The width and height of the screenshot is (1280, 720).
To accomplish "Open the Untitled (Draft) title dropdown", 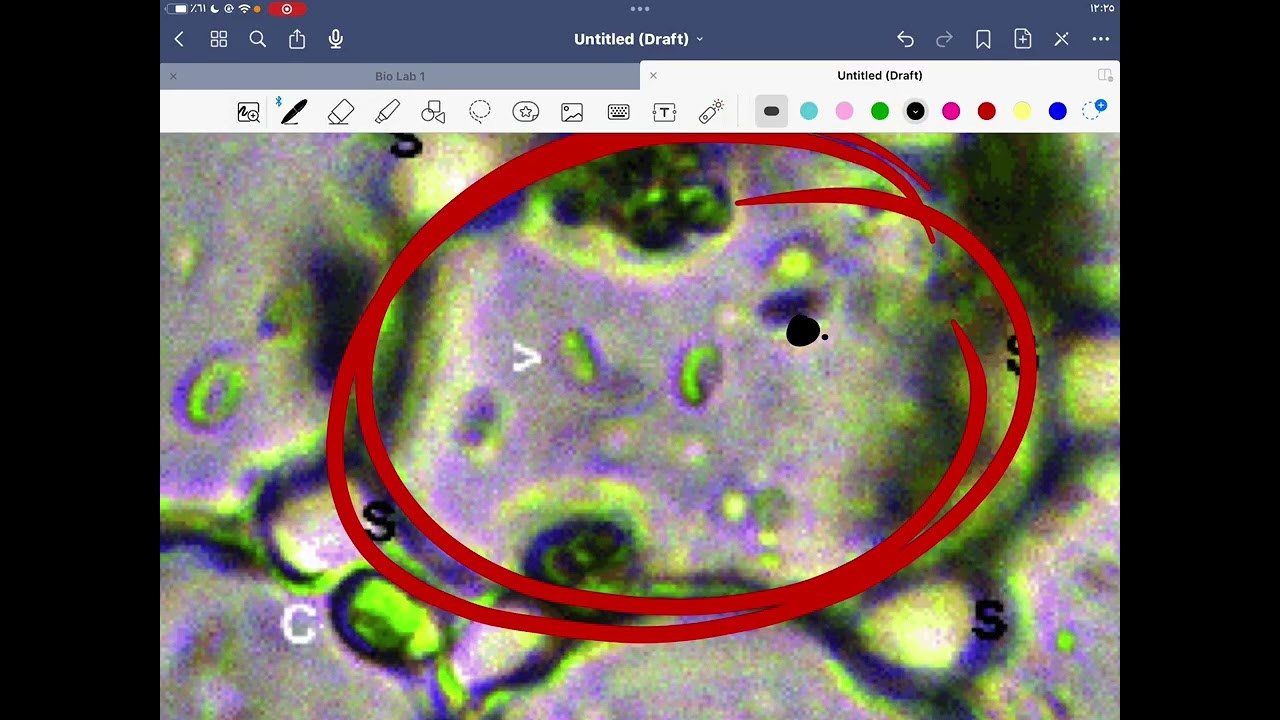I will tap(639, 39).
